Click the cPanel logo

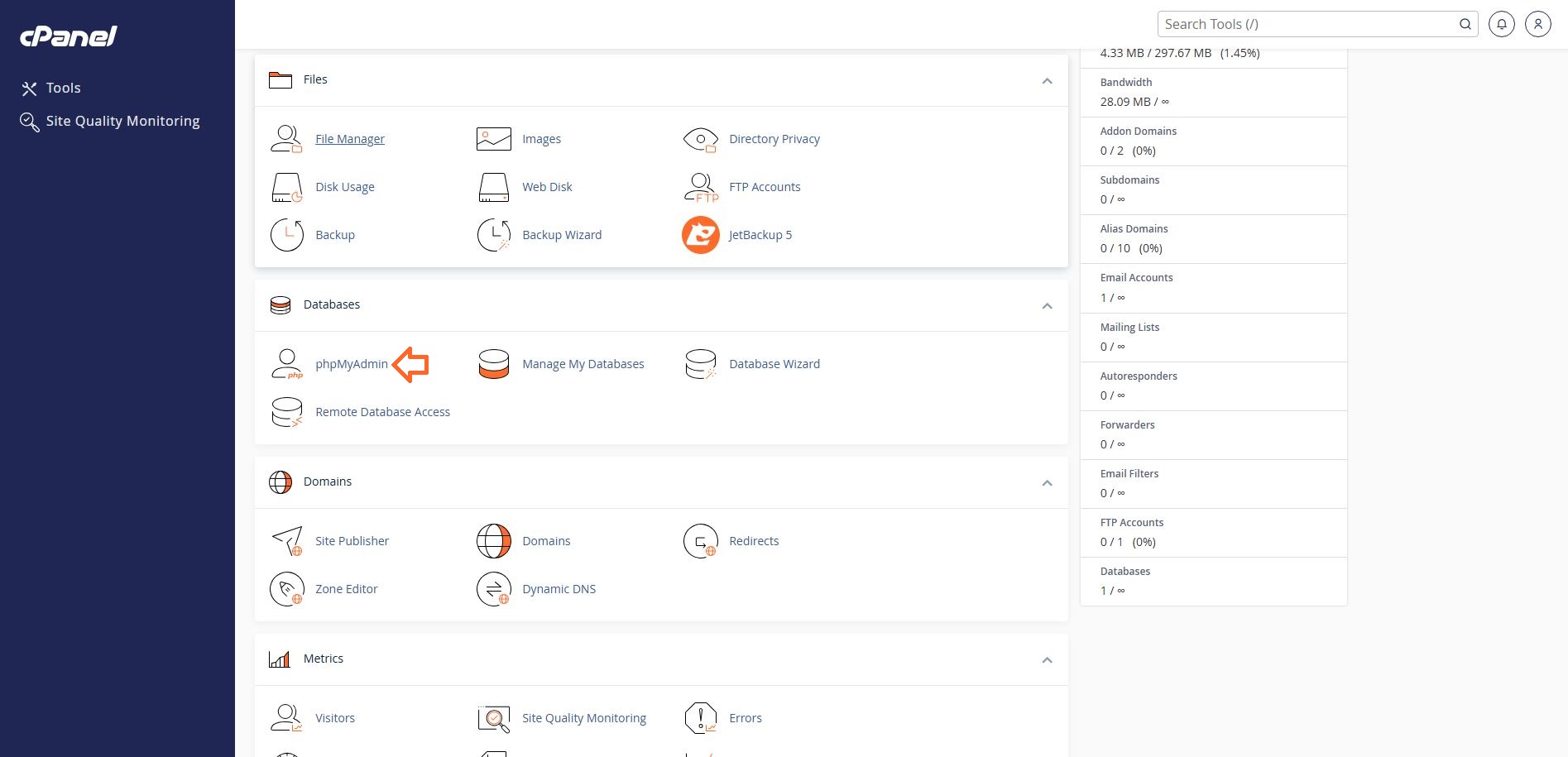tap(69, 36)
